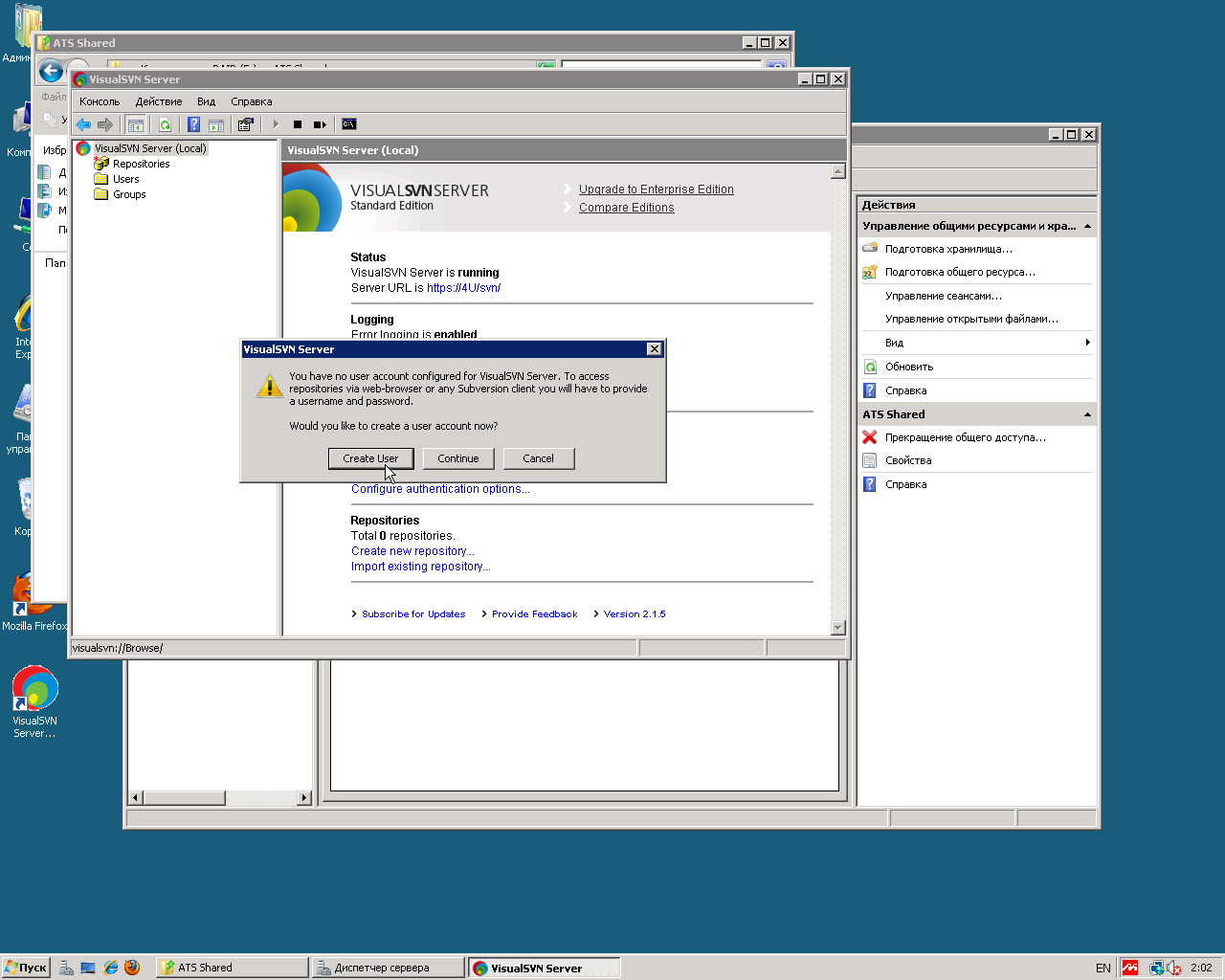Select Groups folder in the tree
The width and height of the screenshot is (1225, 980).
pos(129,194)
